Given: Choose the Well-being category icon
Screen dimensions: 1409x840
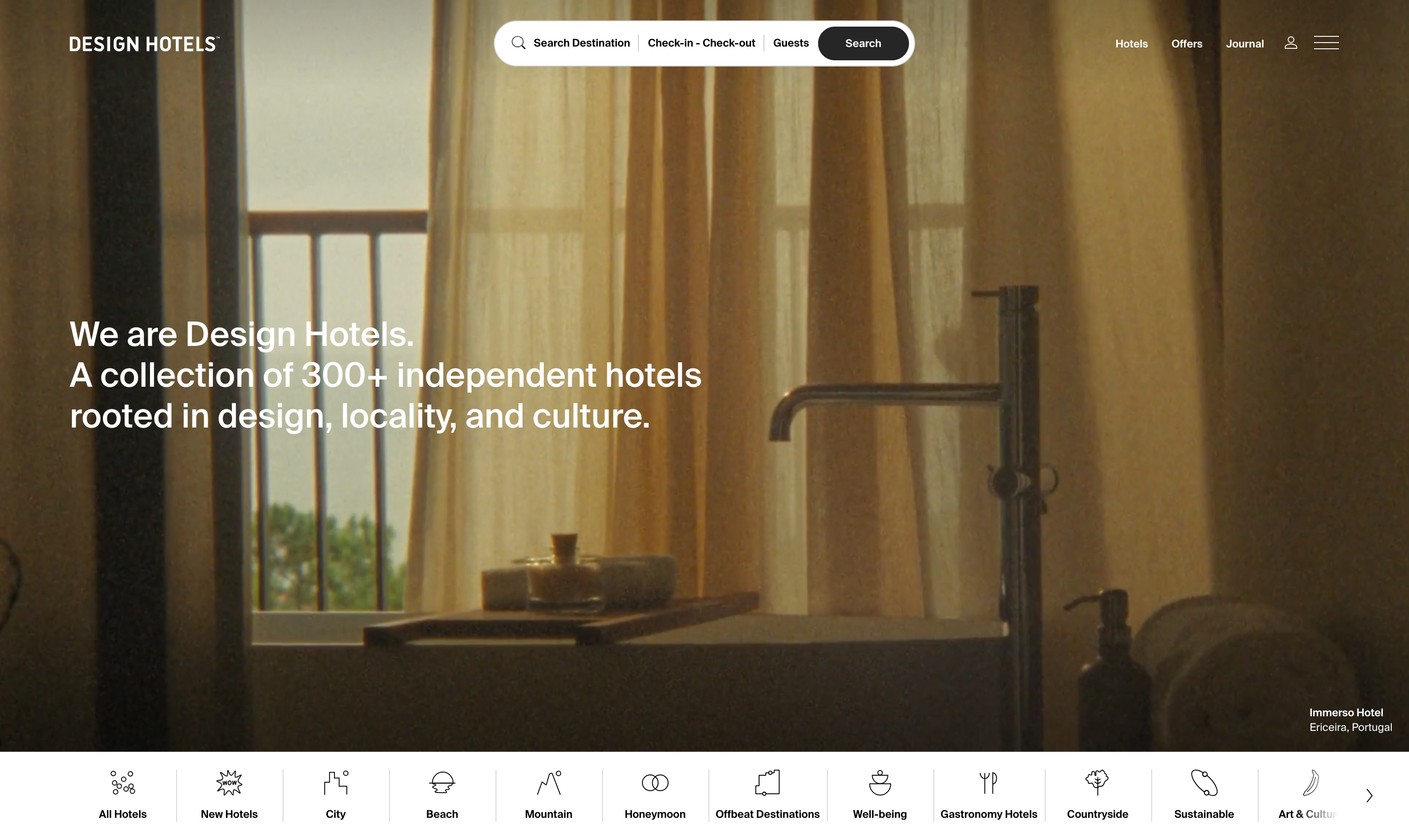Looking at the screenshot, I should (x=880, y=783).
